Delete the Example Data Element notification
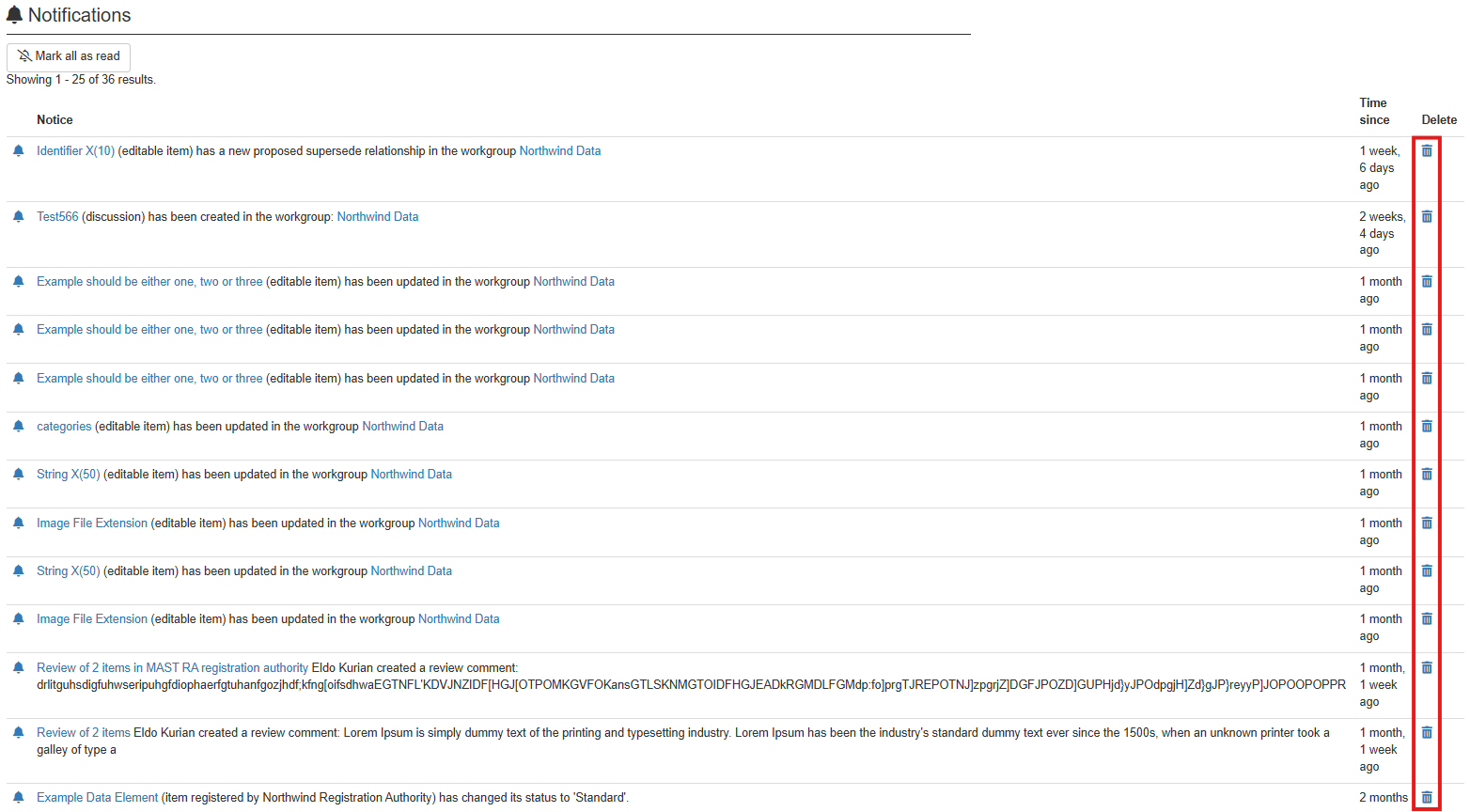The image size is (1470, 812). click(x=1427, y=797)
